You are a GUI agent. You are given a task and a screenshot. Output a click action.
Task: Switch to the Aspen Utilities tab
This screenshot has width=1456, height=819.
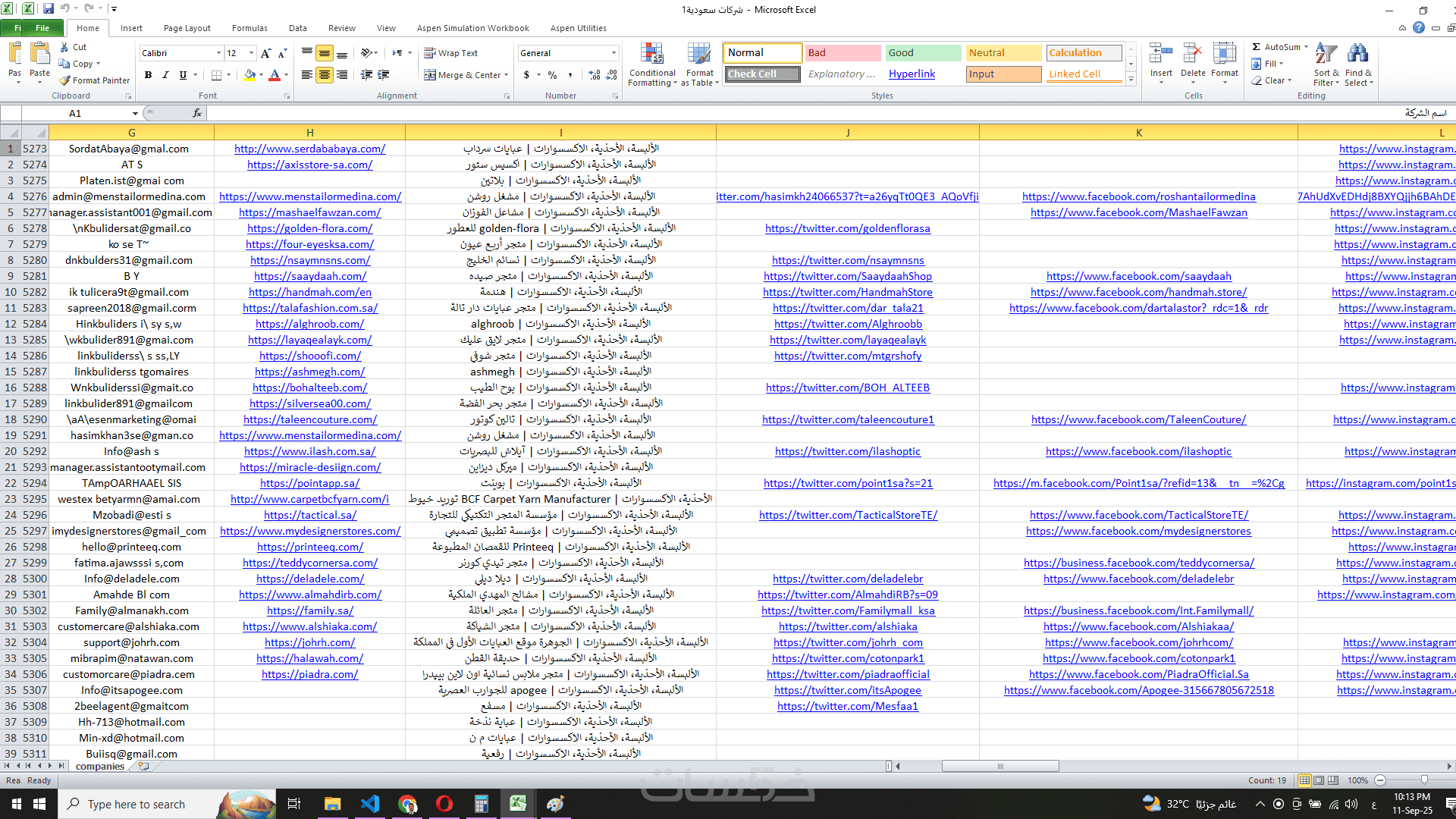[x=578, y=28]
